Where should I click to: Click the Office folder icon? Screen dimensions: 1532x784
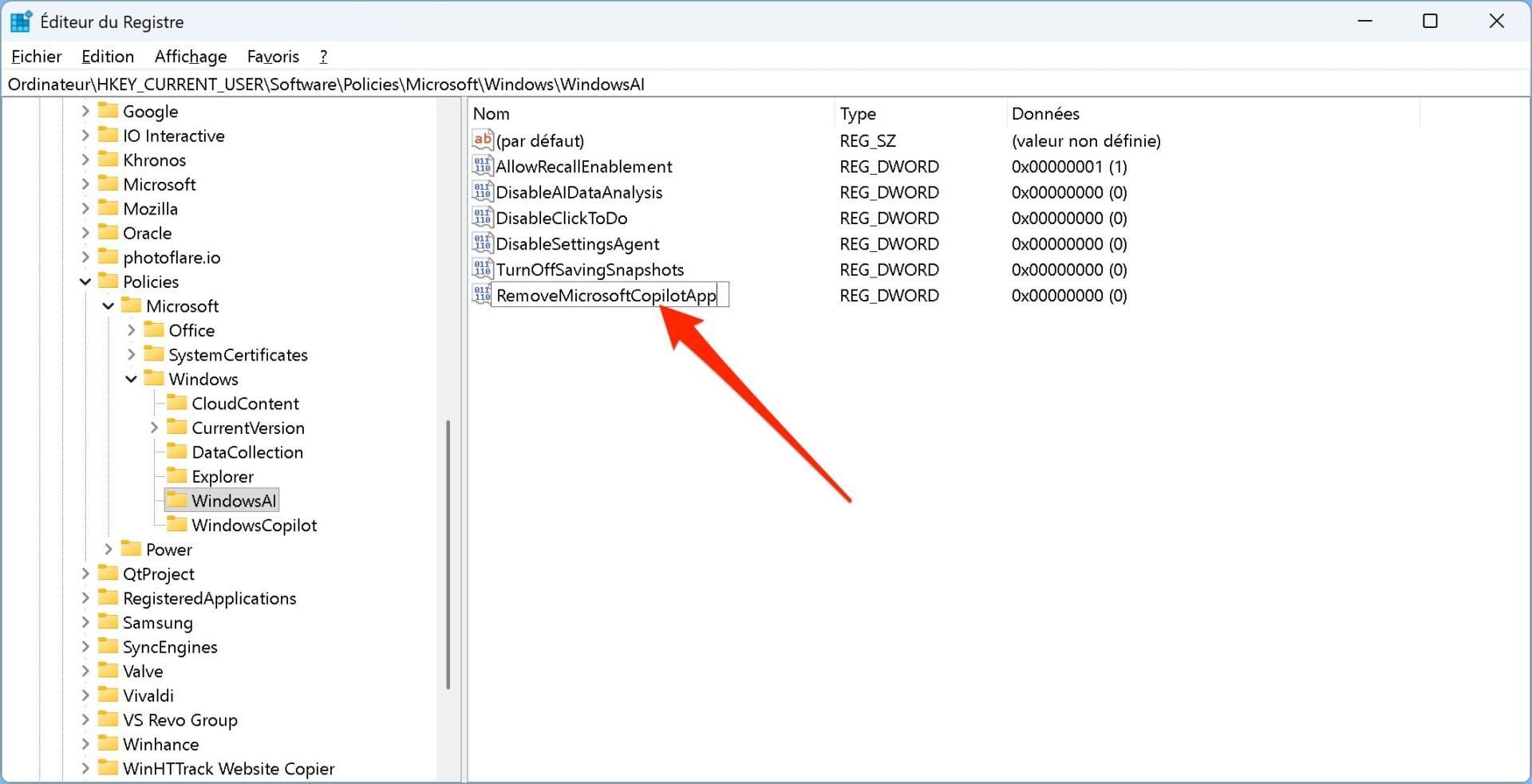click(154, 329)
